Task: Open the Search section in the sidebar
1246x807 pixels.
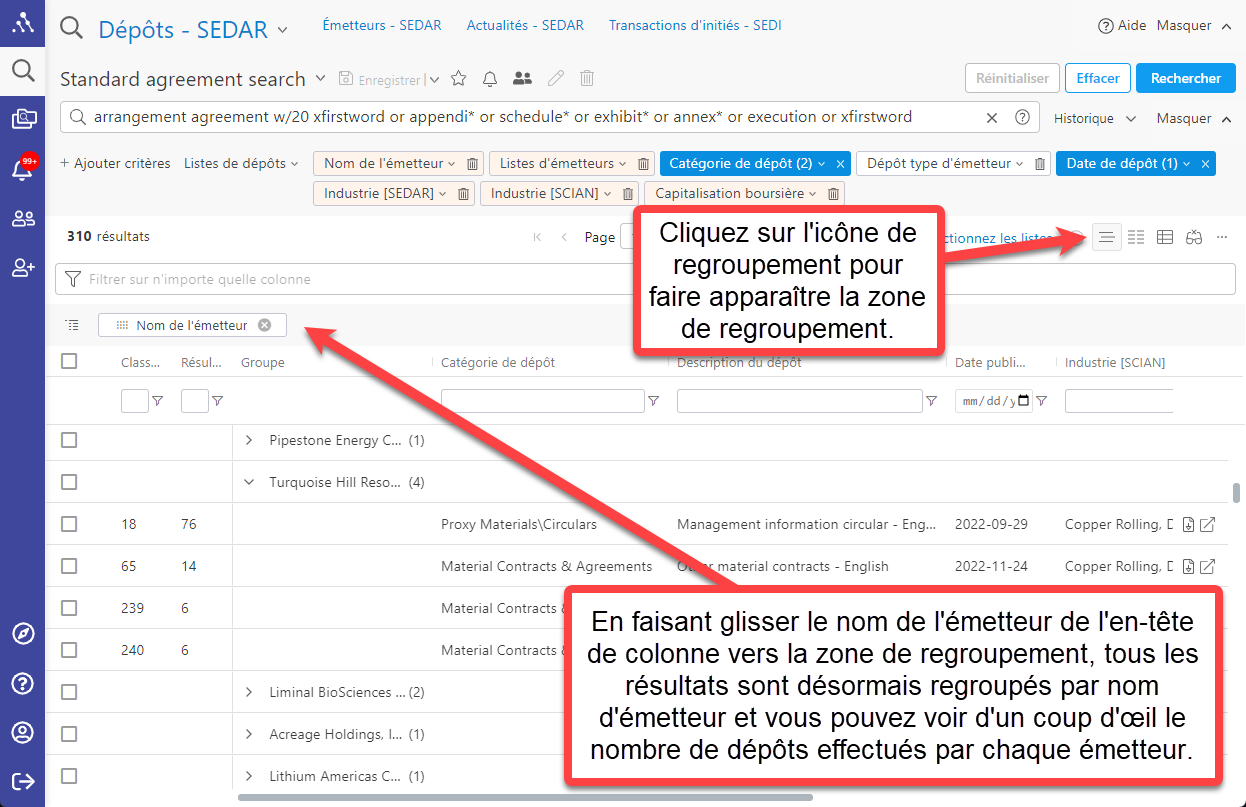Action: (22, 70)
